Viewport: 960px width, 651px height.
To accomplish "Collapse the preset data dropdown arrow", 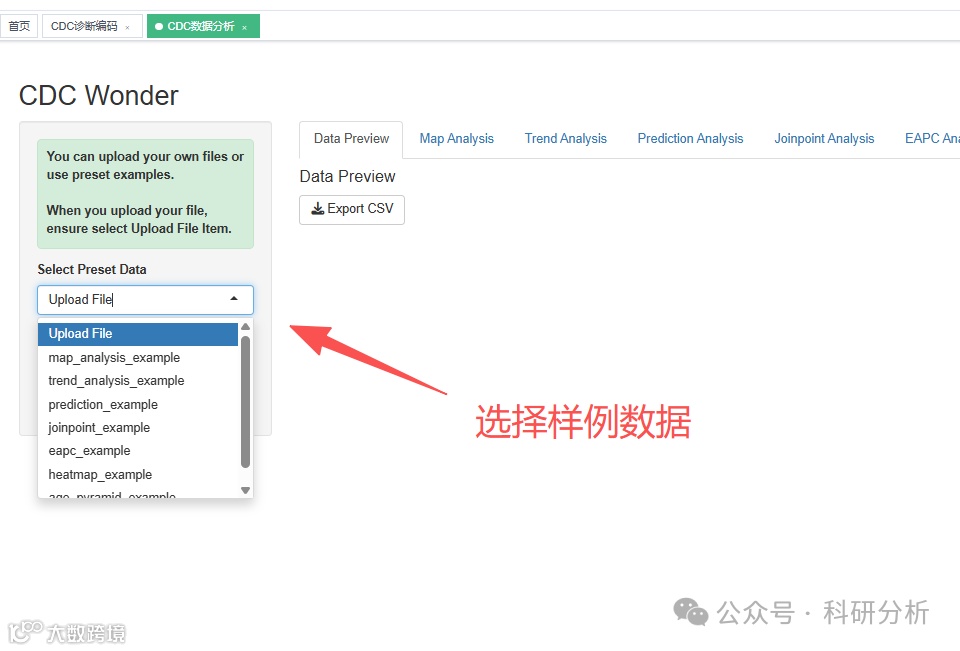I will 234,299.
